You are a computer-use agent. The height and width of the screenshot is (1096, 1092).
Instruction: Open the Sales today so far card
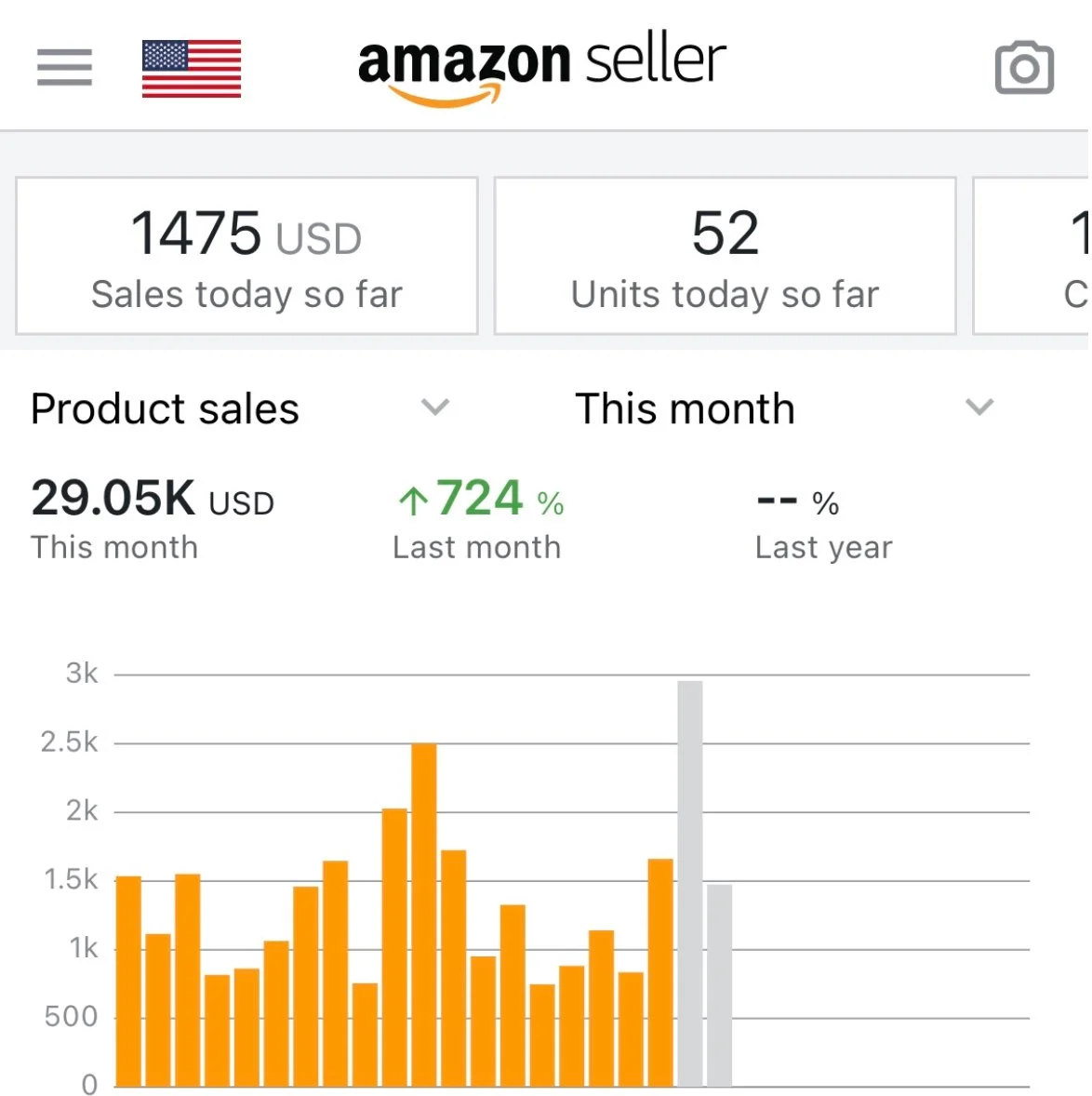(246, 255)
